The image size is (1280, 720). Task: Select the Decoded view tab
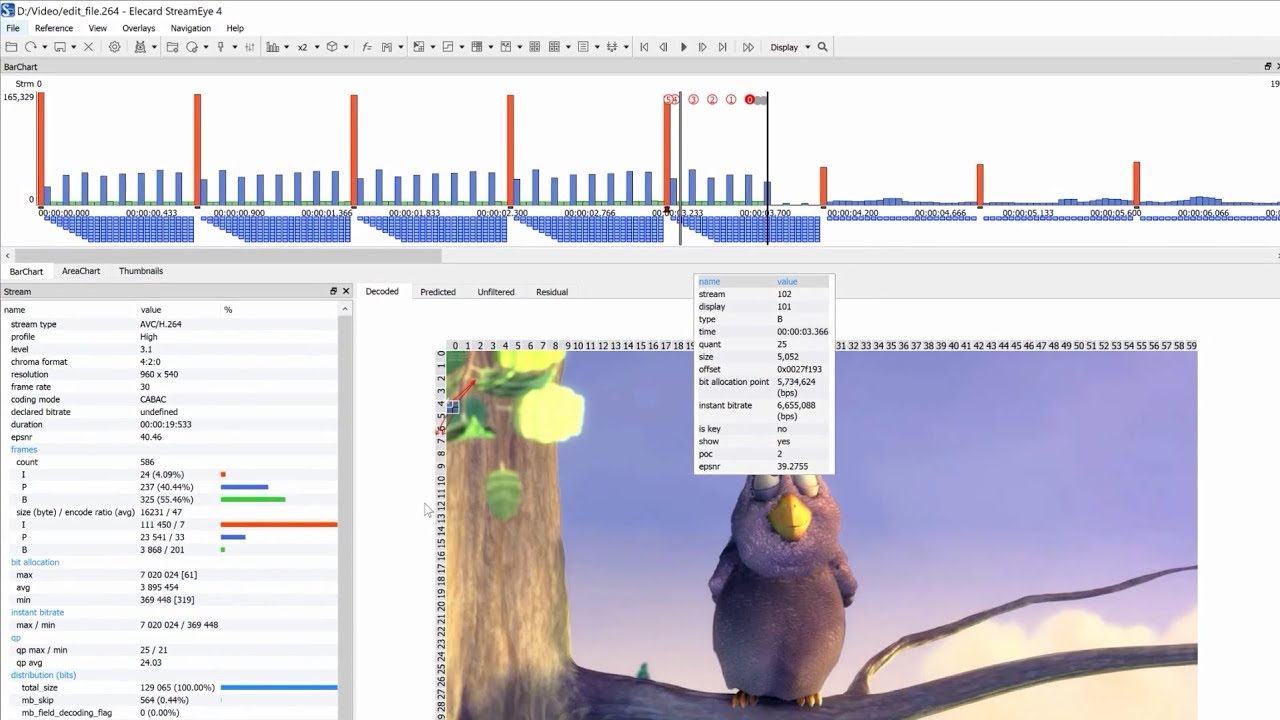pos(382,292)
